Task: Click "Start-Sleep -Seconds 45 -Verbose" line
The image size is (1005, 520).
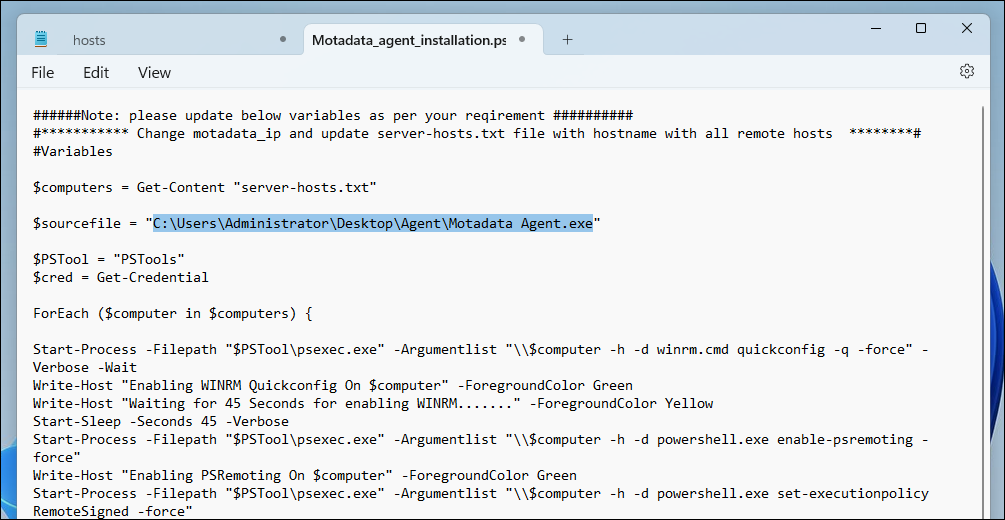Action: coord(161,421)
